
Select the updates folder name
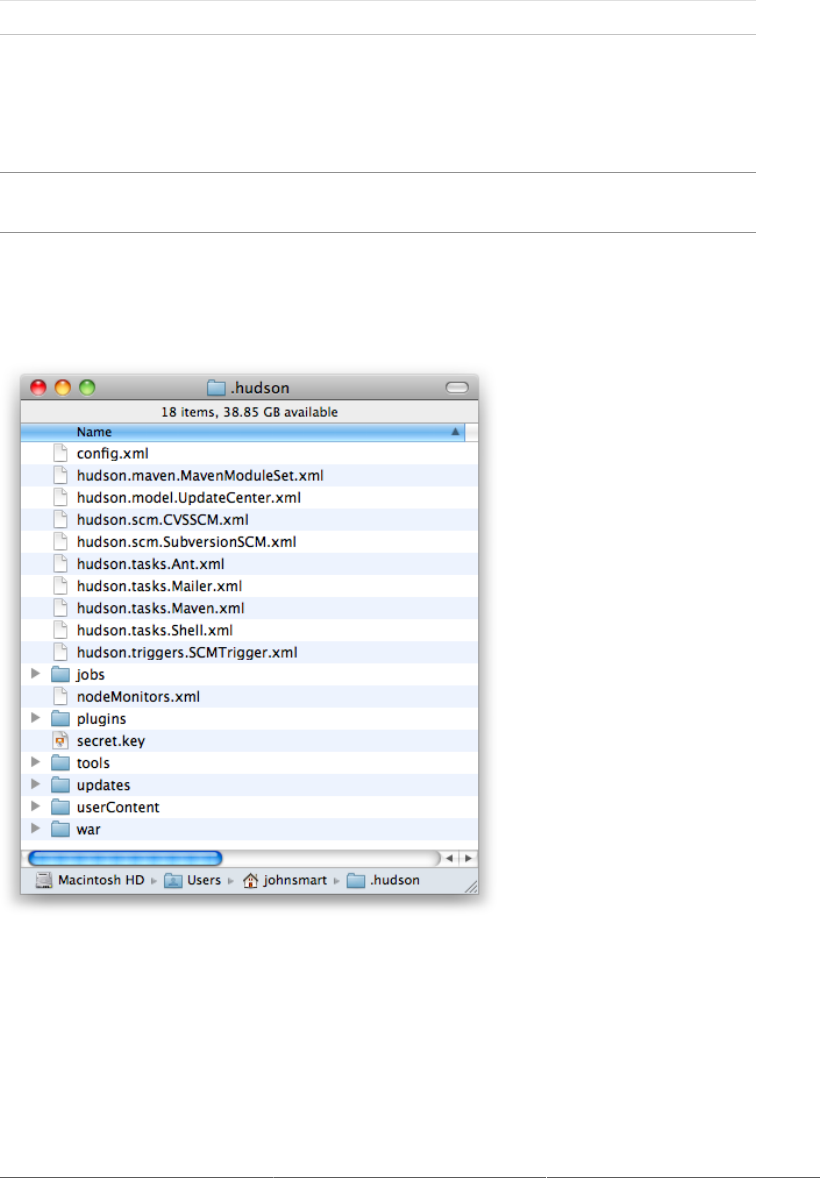click(103, 786)
